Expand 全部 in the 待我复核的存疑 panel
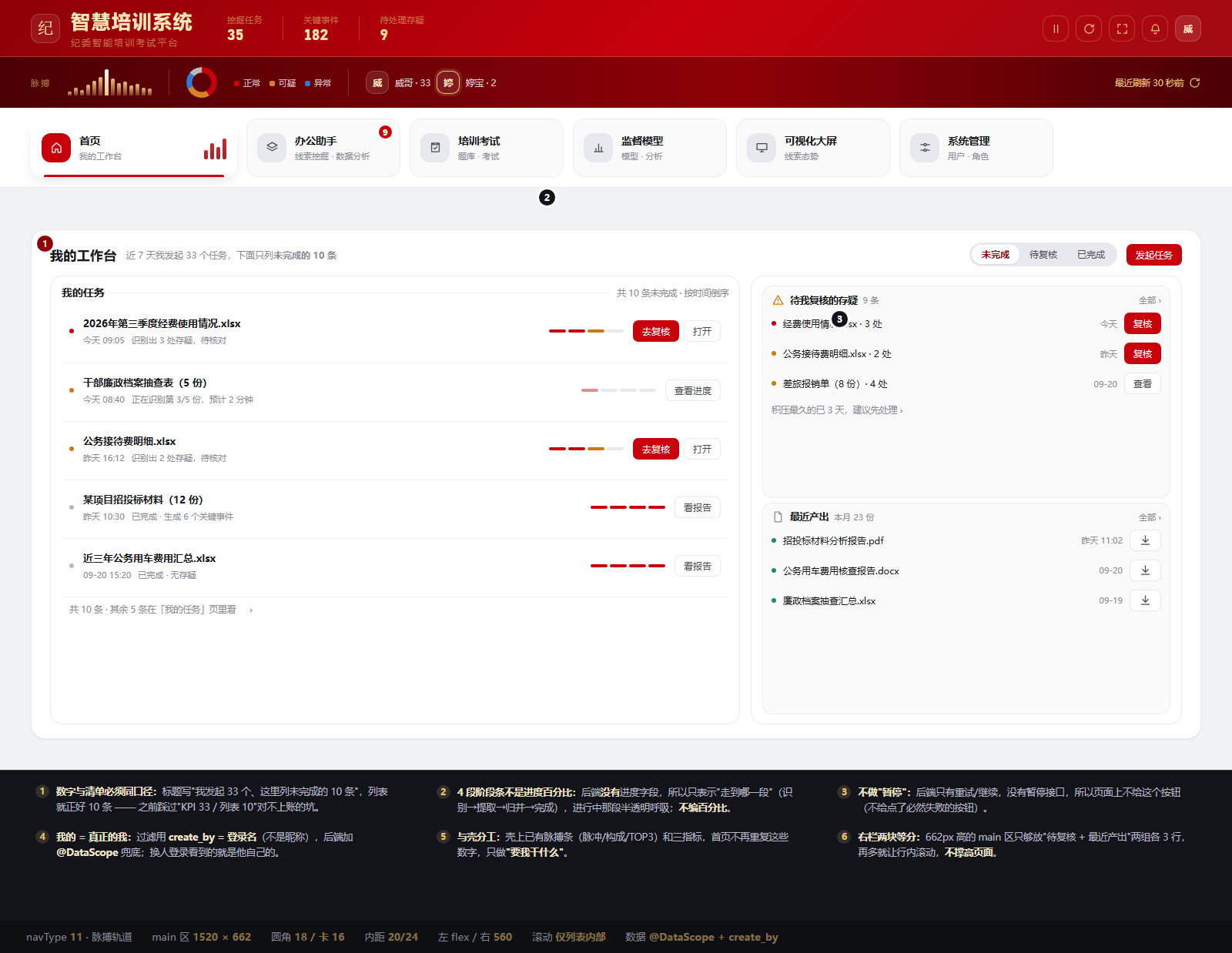The image size is (1232, 953). [1150, 300]
